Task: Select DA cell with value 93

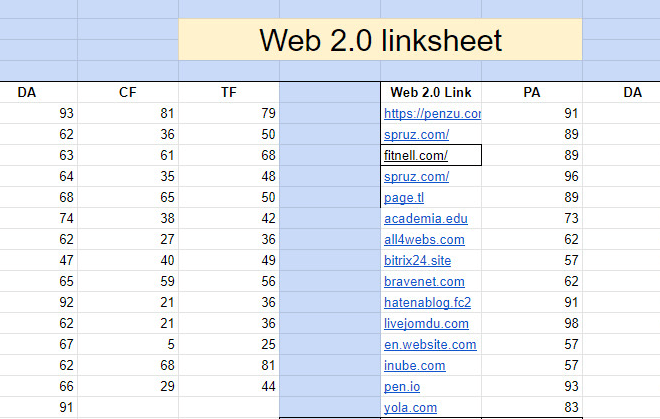Action: tap(39, 113)
